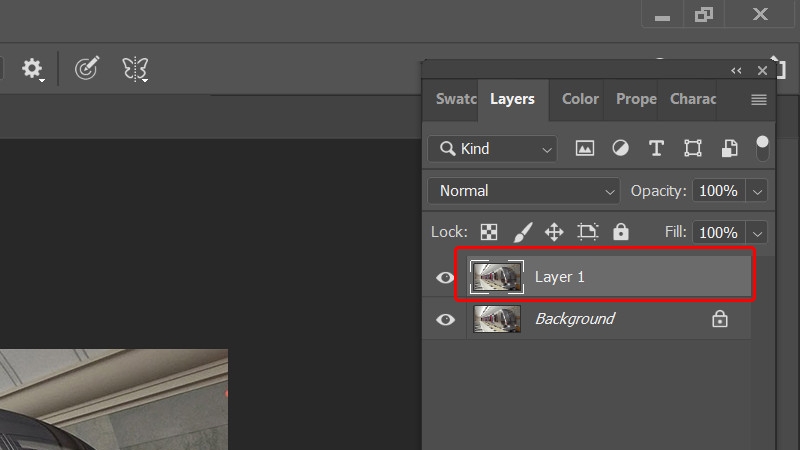Screen dimensions: 800x450
Task: Open the Fill slider arrow
Action: coord(757,233)
